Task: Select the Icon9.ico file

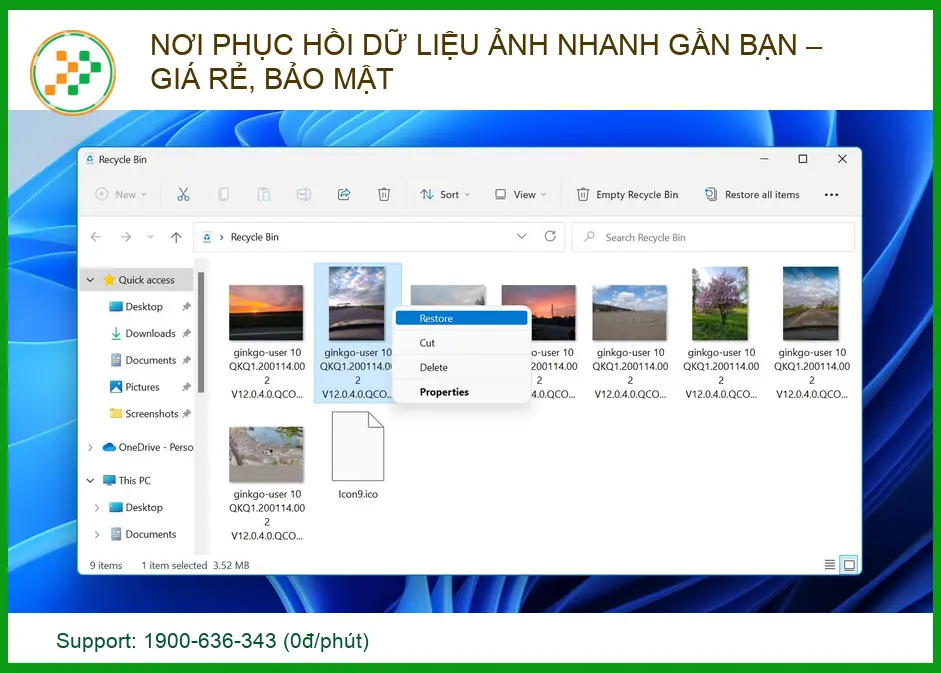Action: (x=357, y=455)
